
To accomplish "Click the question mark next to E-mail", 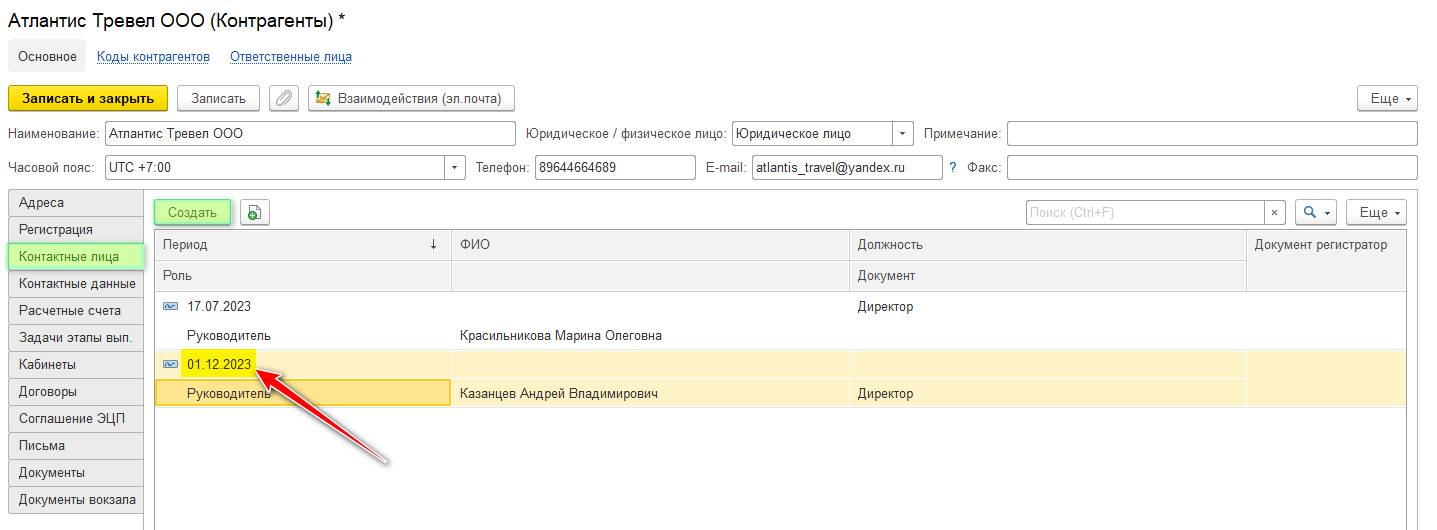I will [x=953, y=168].
